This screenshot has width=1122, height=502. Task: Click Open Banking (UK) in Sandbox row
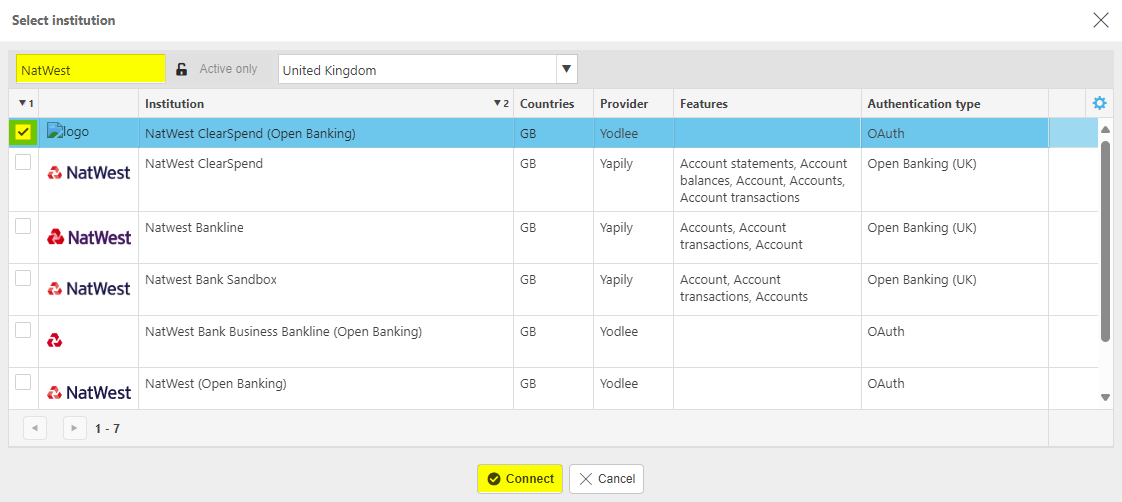[x=922, y=280]
